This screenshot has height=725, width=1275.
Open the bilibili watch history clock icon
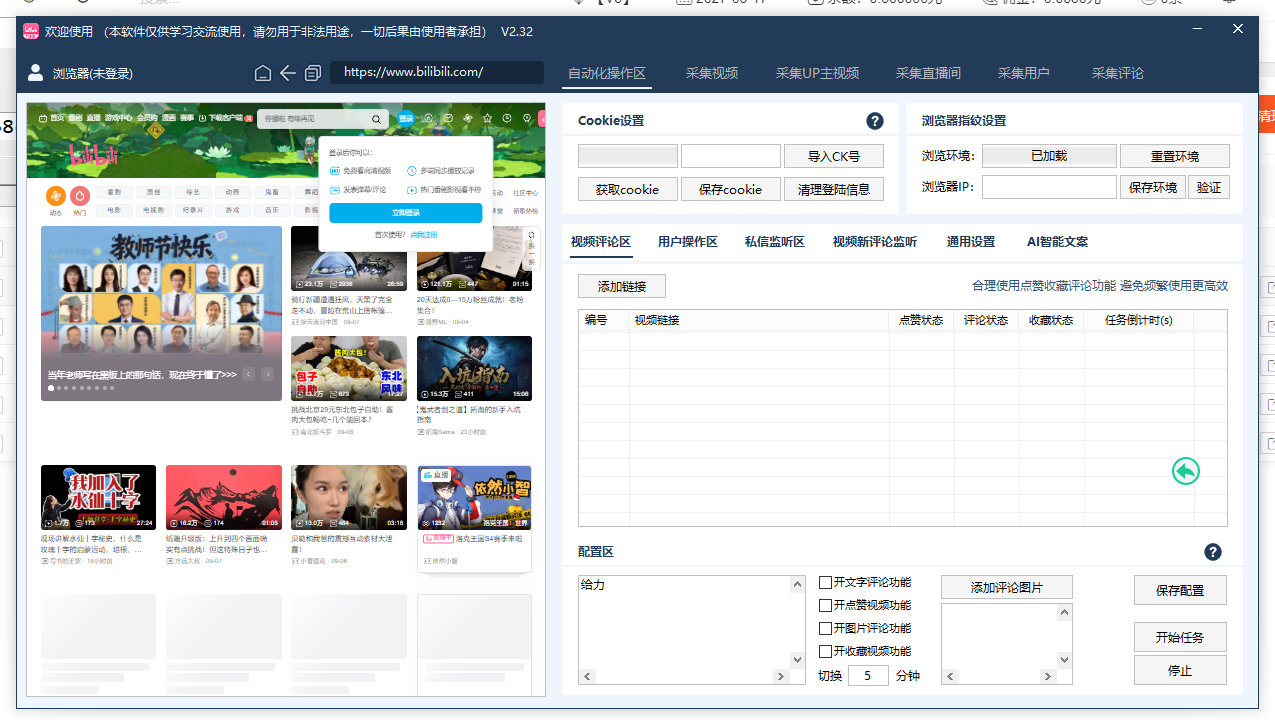click(x=508, y=119)
